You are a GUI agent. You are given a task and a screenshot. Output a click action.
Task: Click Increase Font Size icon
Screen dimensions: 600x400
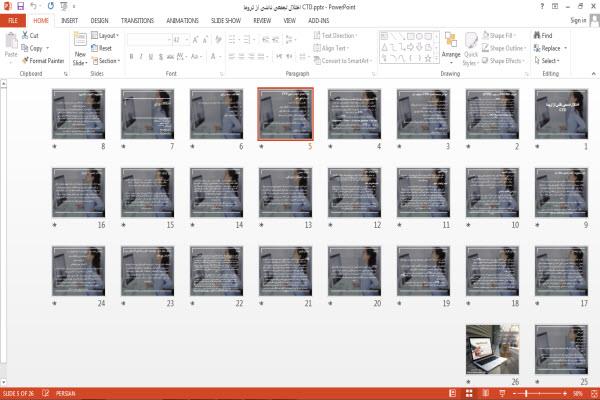coord(196,39)
